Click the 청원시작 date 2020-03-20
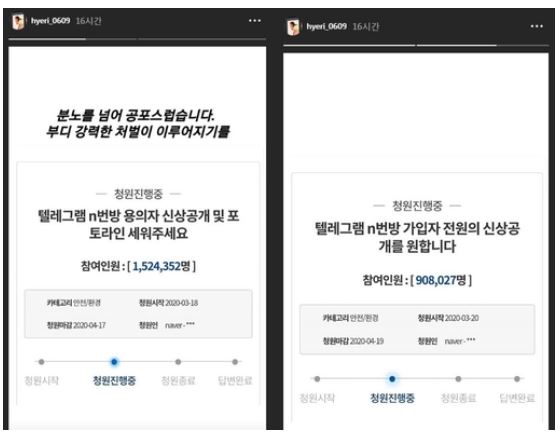Screen dimensions: 560x440 (462, 318)
